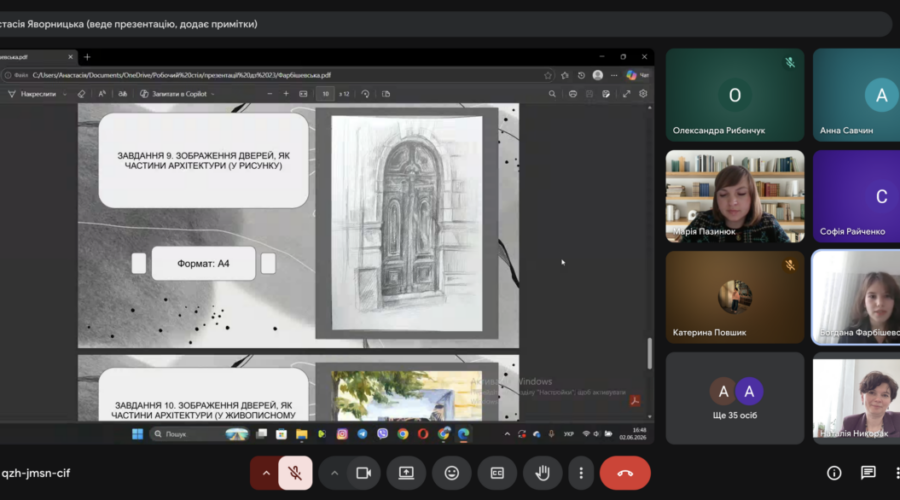Open audio settings arrow beside microphone button
Image resolution: width=900 pixels, height=500 pixels.
click(266, 473)
